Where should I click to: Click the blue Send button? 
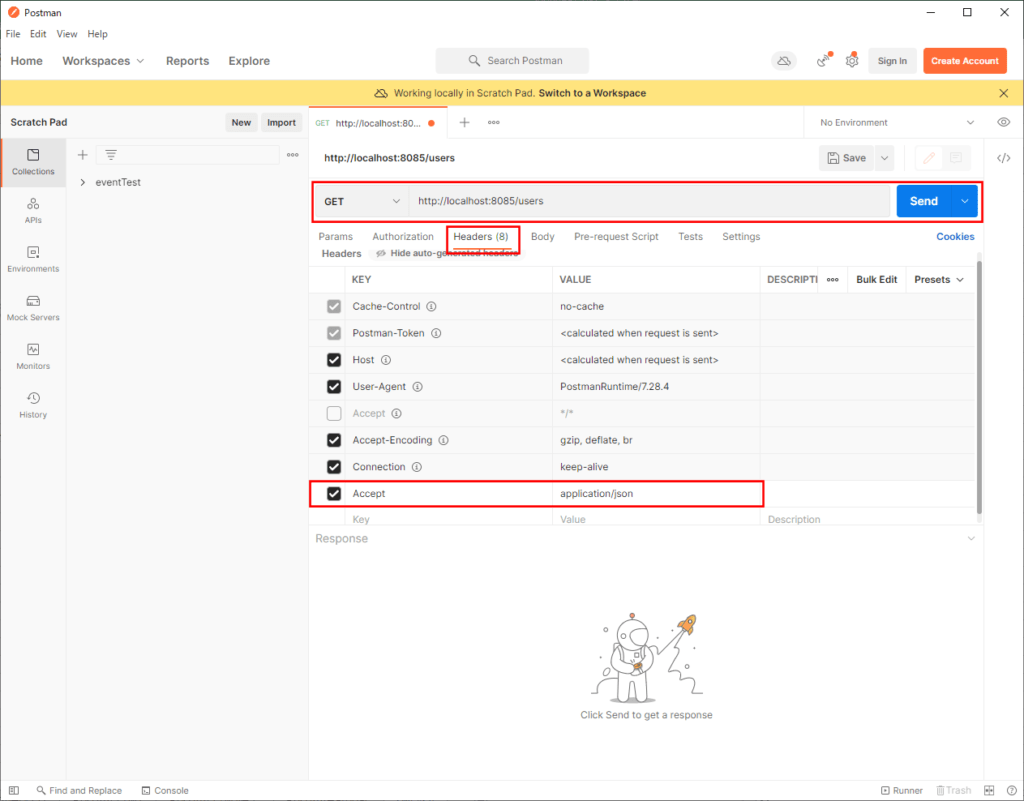[x=924, y=201]
